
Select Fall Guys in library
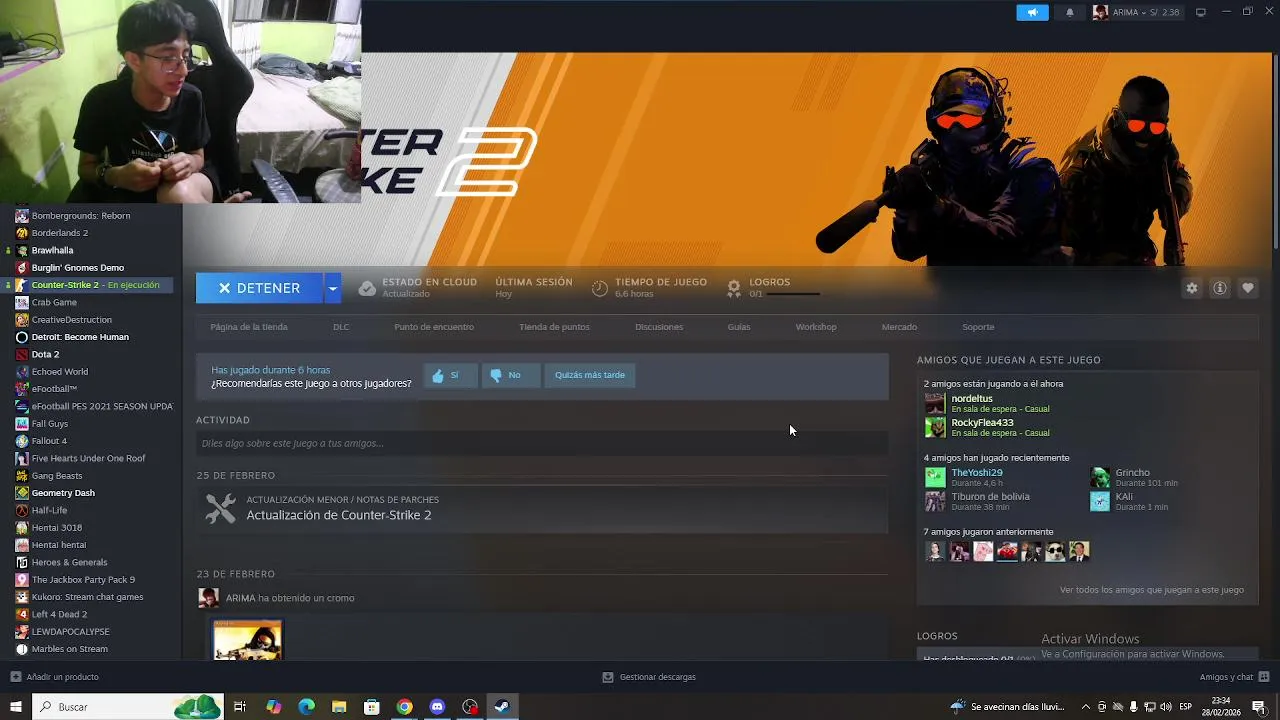click(x=50, y=424)
